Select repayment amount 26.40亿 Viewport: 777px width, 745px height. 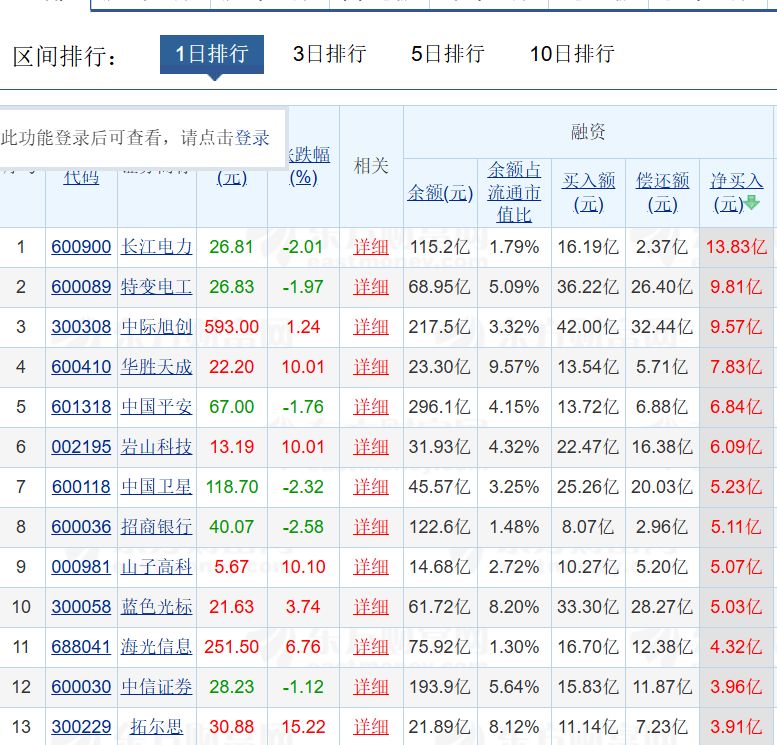click(662, 287)
